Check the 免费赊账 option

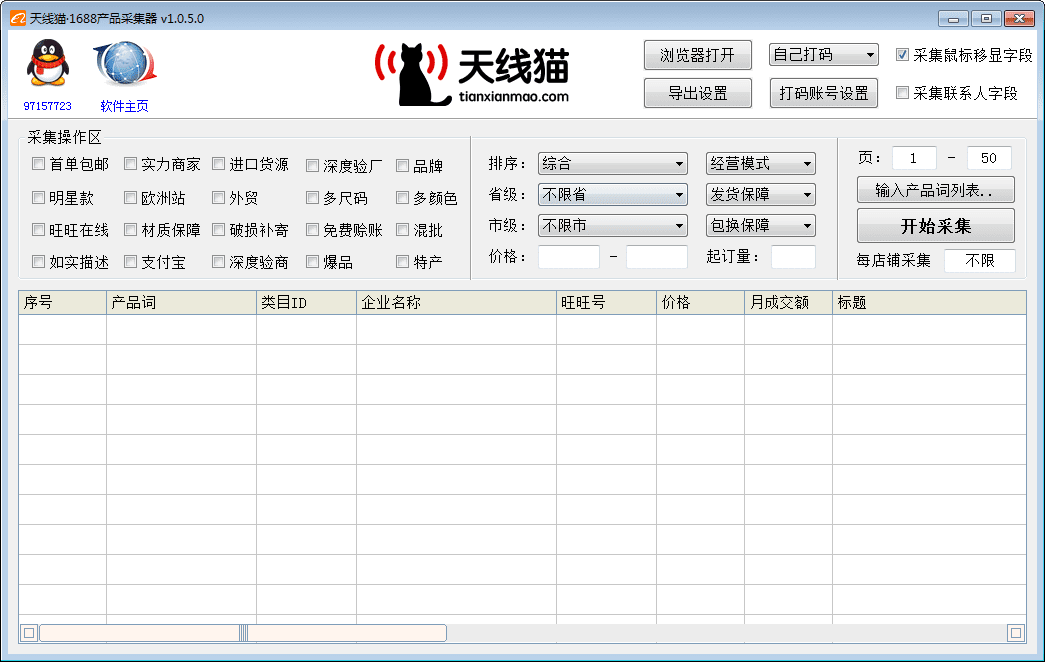(x=313, y=230)
